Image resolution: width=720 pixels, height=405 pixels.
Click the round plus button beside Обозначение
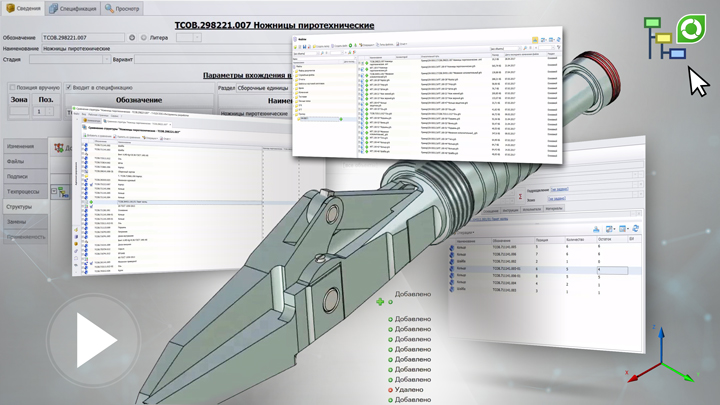[132, 38]
